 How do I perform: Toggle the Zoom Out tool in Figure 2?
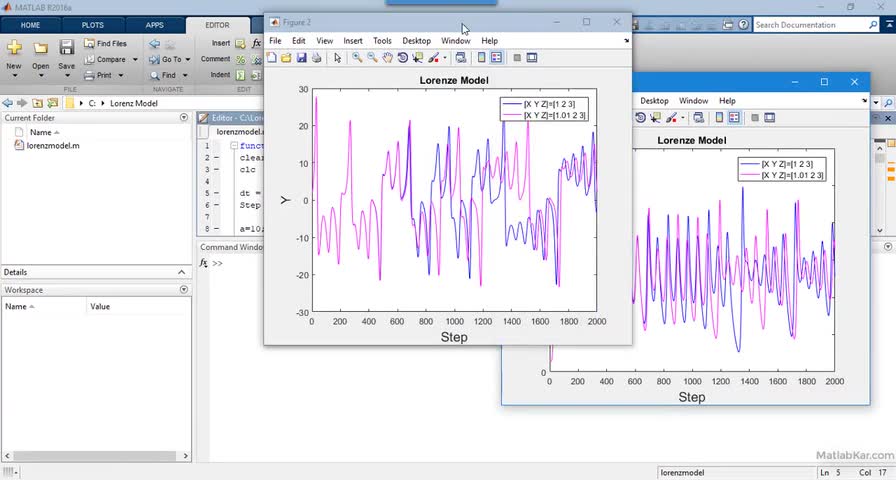(x=372, y=58)
